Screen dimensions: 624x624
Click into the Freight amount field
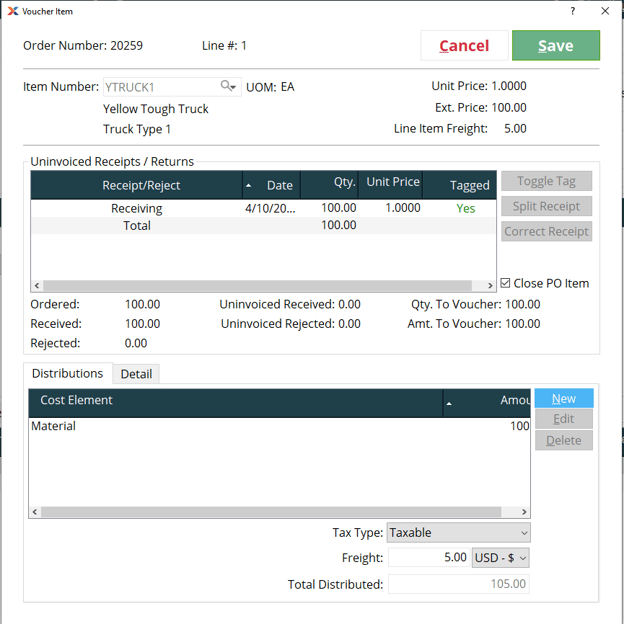(428, 558)
